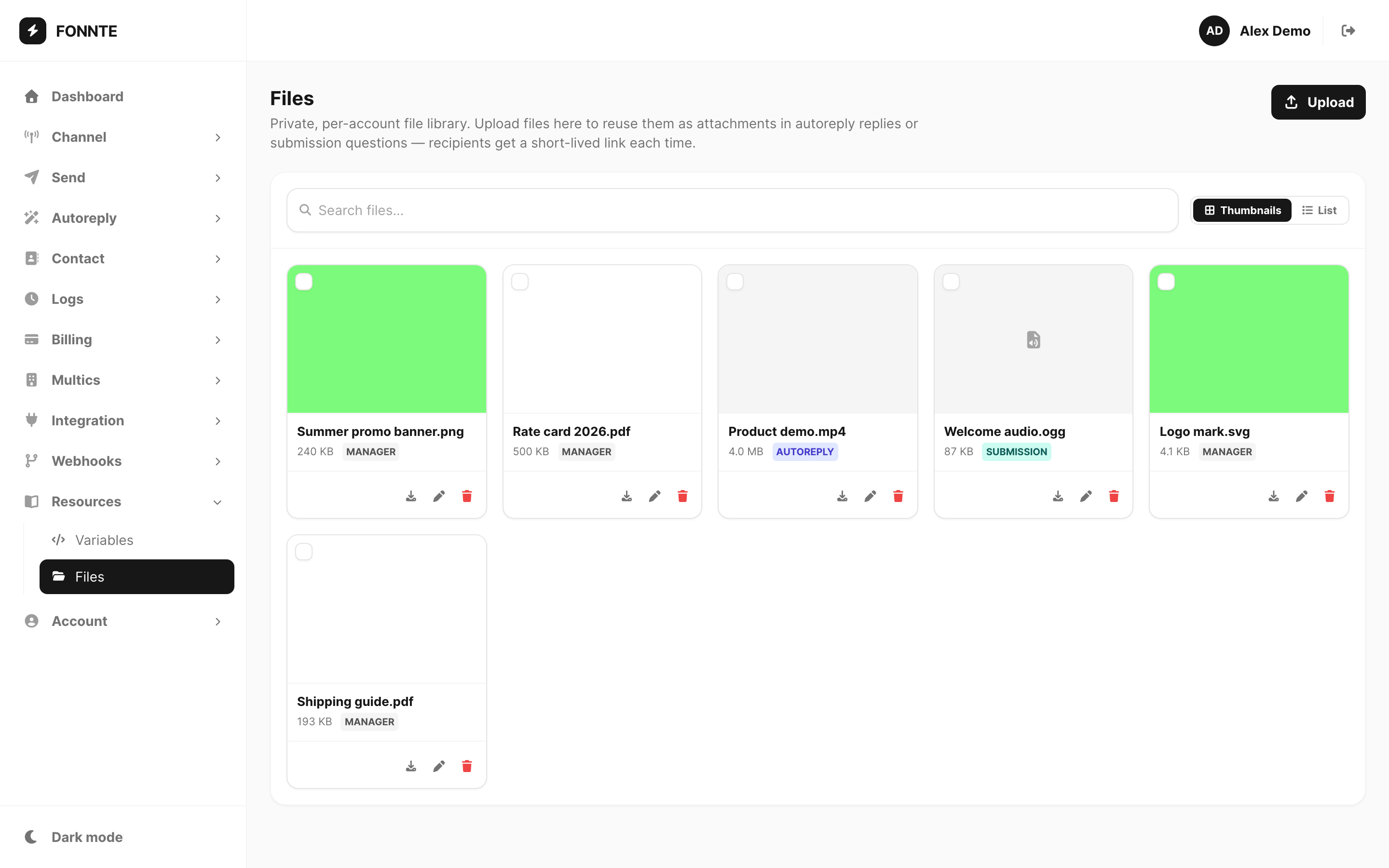
Task: Click the Shipping guide.pdf file name
Action: point(354,702)
